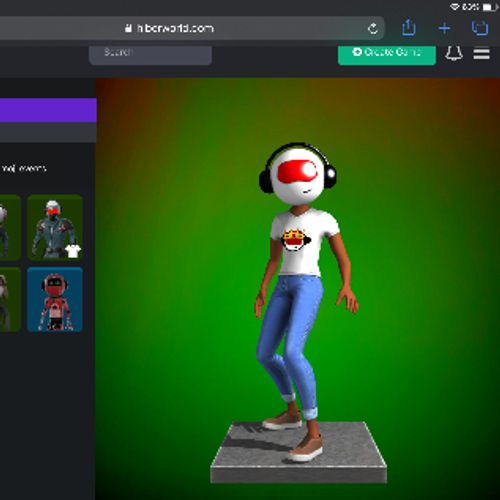The width and height of the screenshot is (500, 500).
Task: Click the purple button in left panel
Action: tap(48, 110)
